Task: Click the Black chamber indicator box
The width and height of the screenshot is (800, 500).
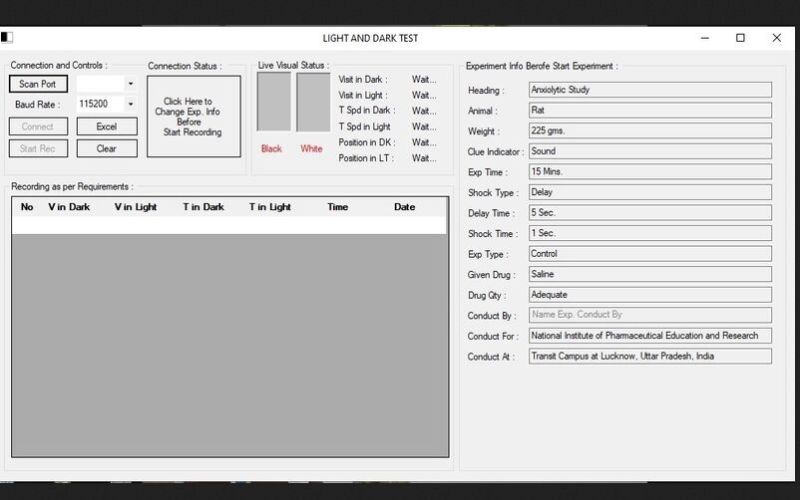Action: (x=272, y=103)
